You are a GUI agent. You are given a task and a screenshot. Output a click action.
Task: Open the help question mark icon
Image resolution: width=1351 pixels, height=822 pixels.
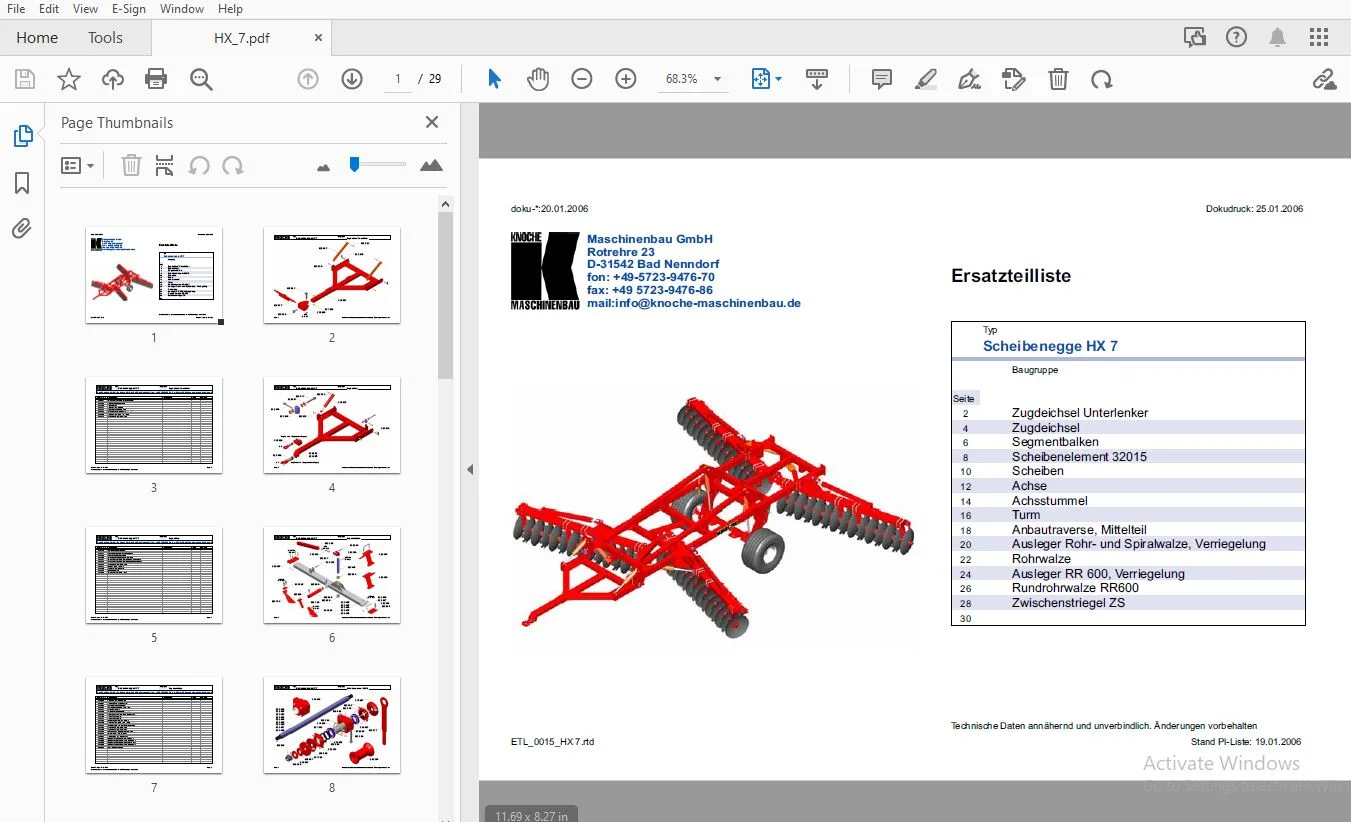(x=1236, y=38)
